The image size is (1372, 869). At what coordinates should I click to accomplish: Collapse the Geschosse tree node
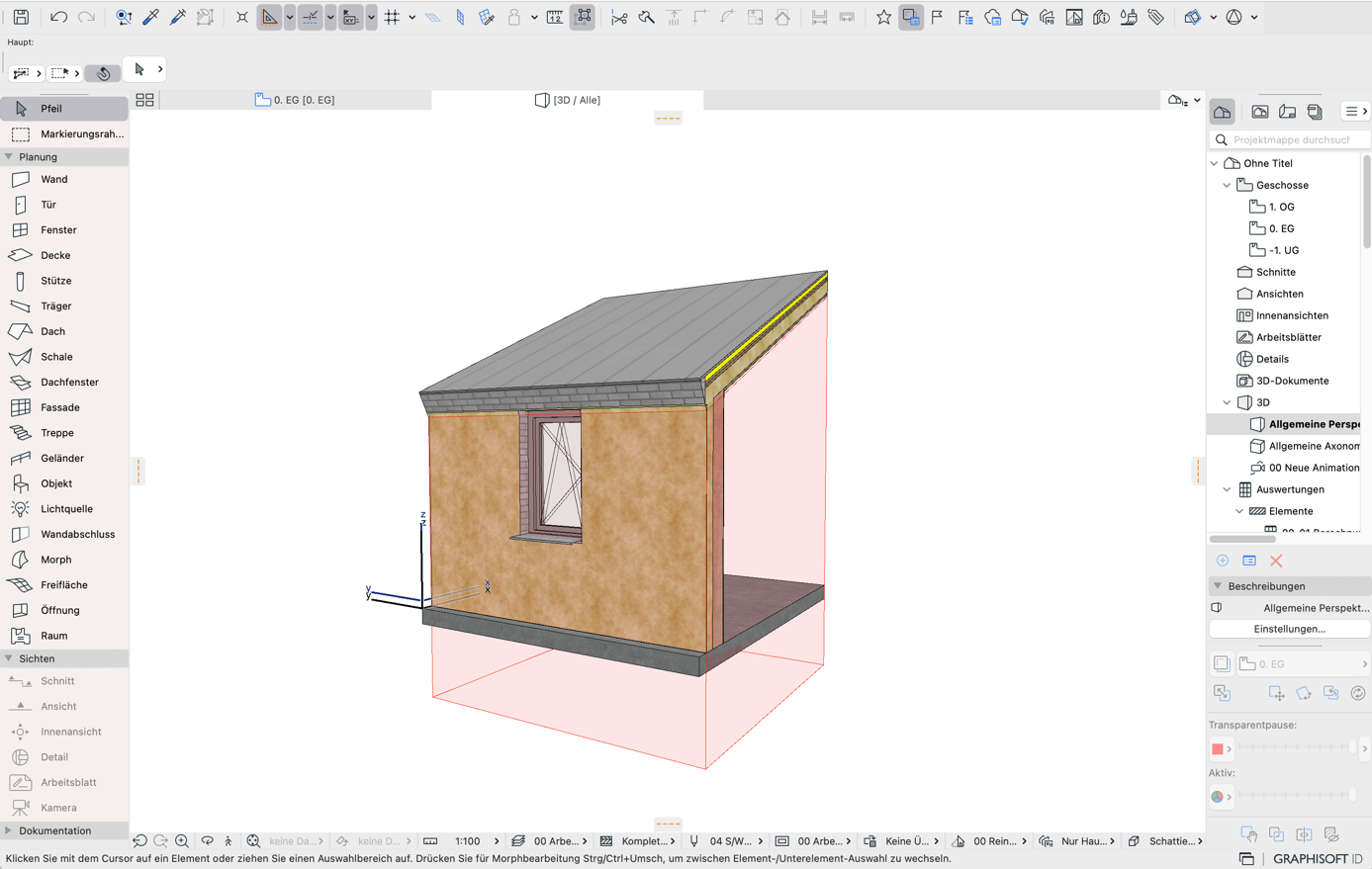(1227, 185)
